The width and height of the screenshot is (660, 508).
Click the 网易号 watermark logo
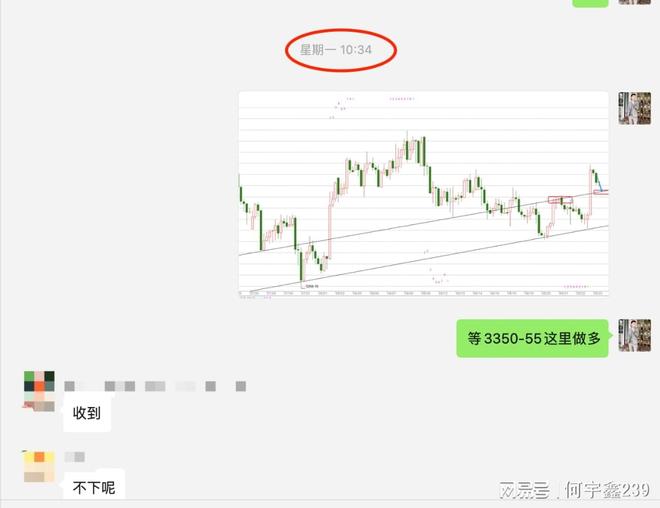click(526, 490)
